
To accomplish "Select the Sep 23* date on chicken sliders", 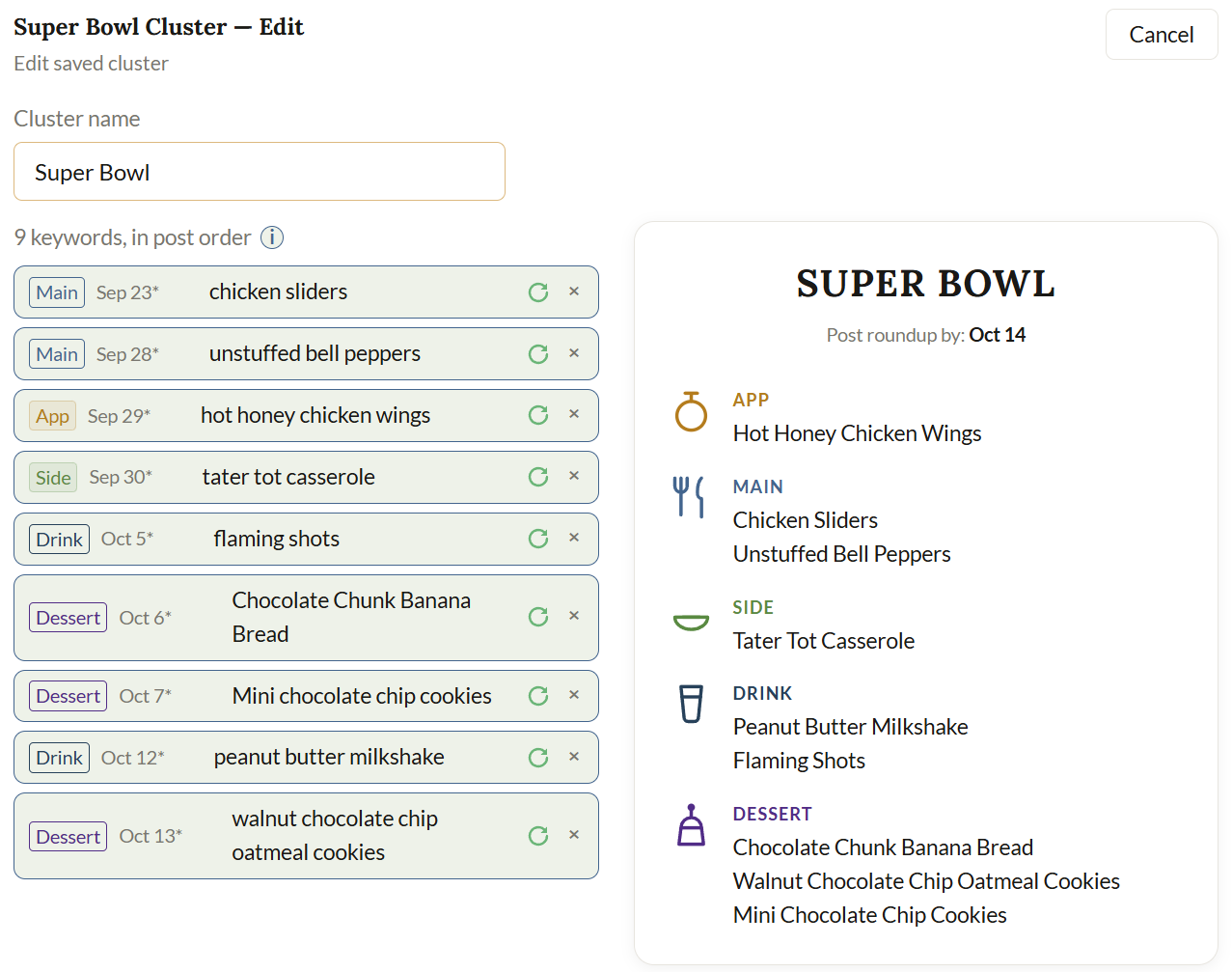I will coord(127,292).
